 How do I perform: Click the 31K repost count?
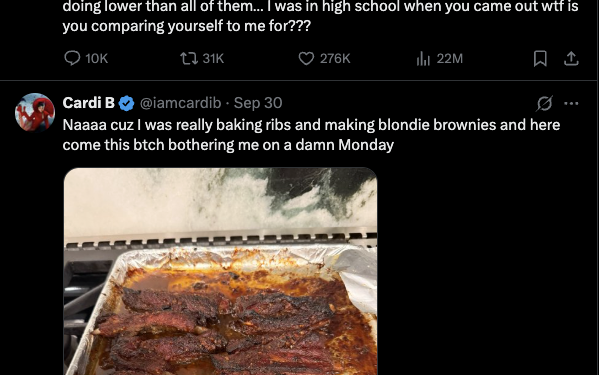pos(213,58)
